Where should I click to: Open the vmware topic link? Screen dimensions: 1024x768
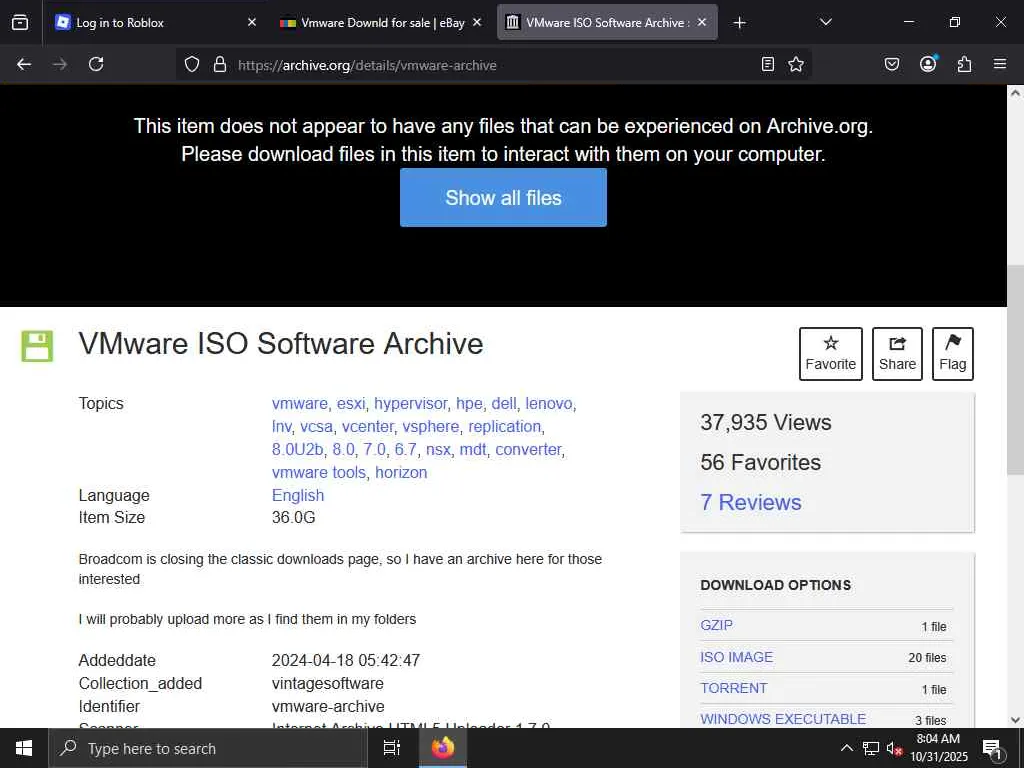pos(300,404)
